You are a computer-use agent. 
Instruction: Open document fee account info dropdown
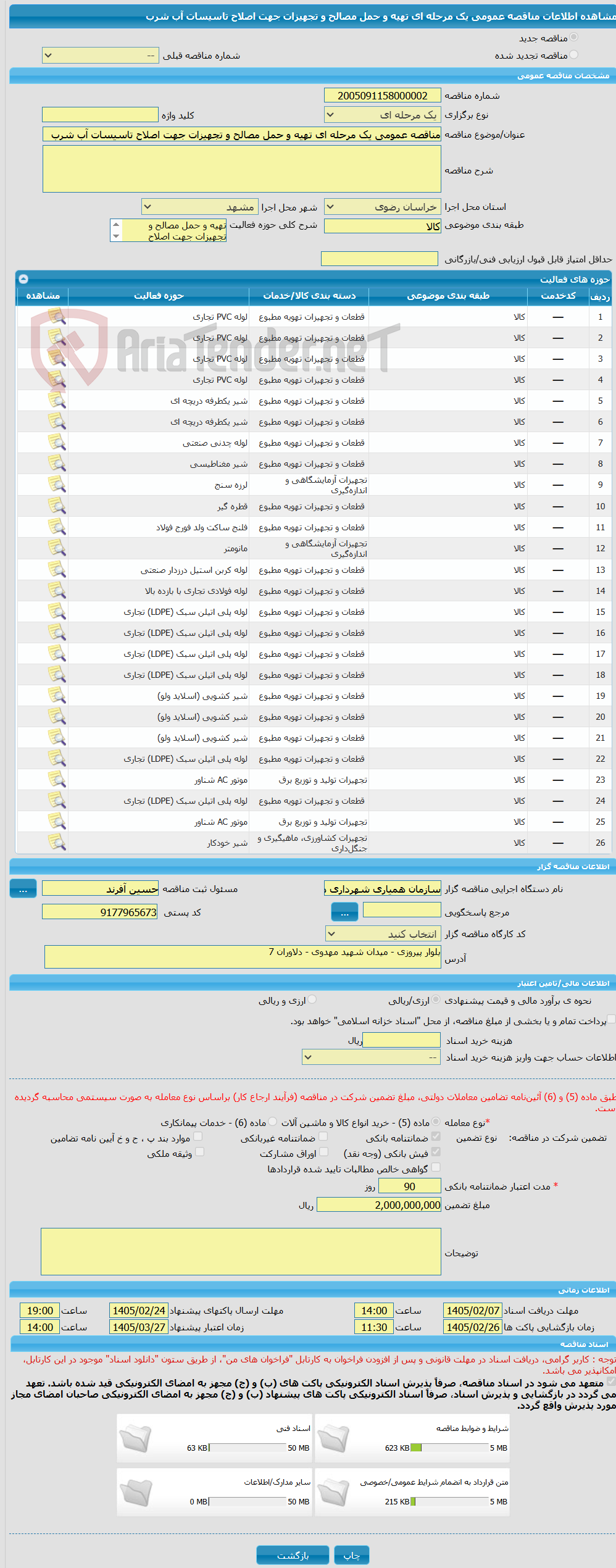[372, 1057]
